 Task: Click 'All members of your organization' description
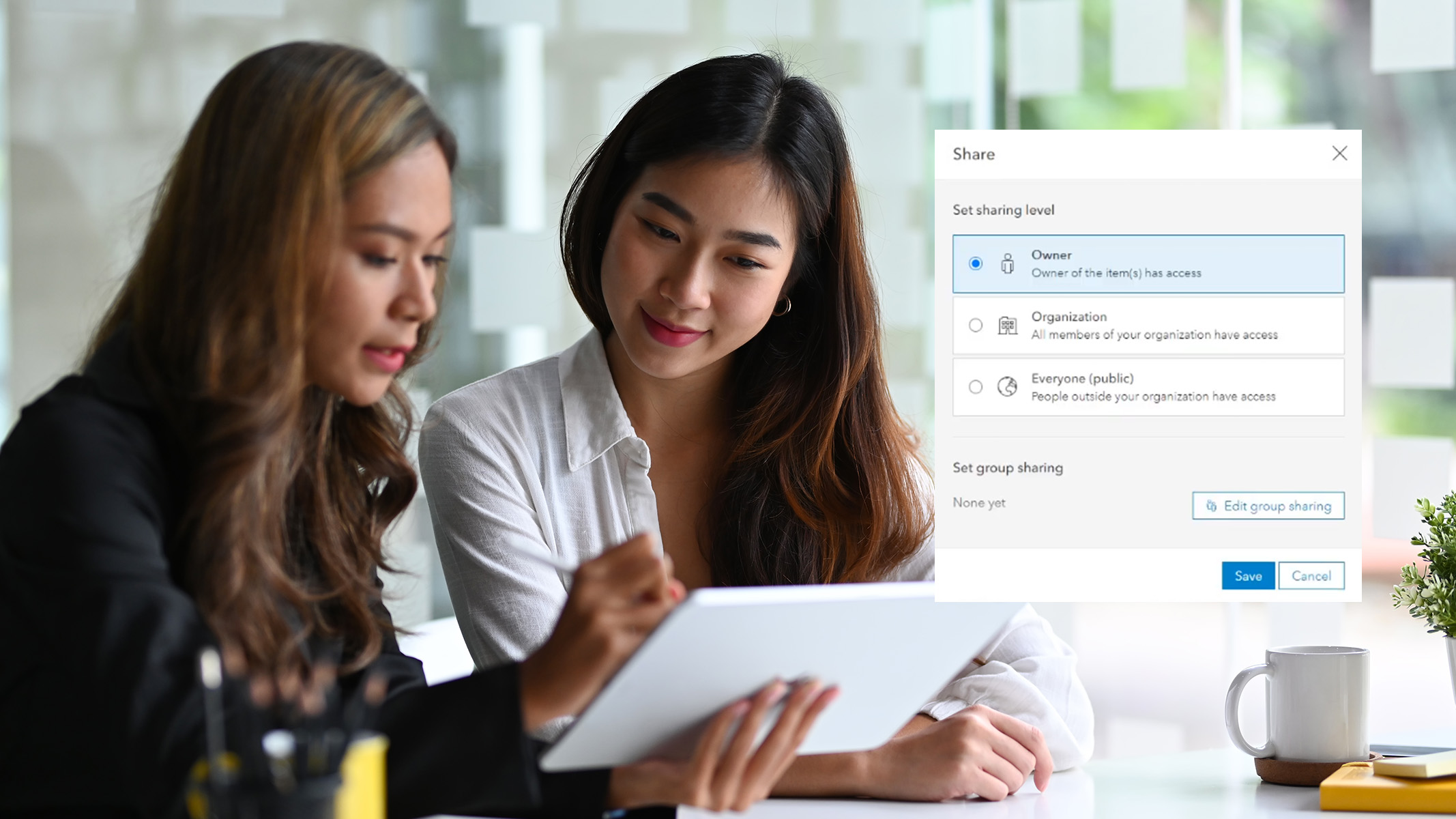pyautogui.click(x=1154, y=335)
